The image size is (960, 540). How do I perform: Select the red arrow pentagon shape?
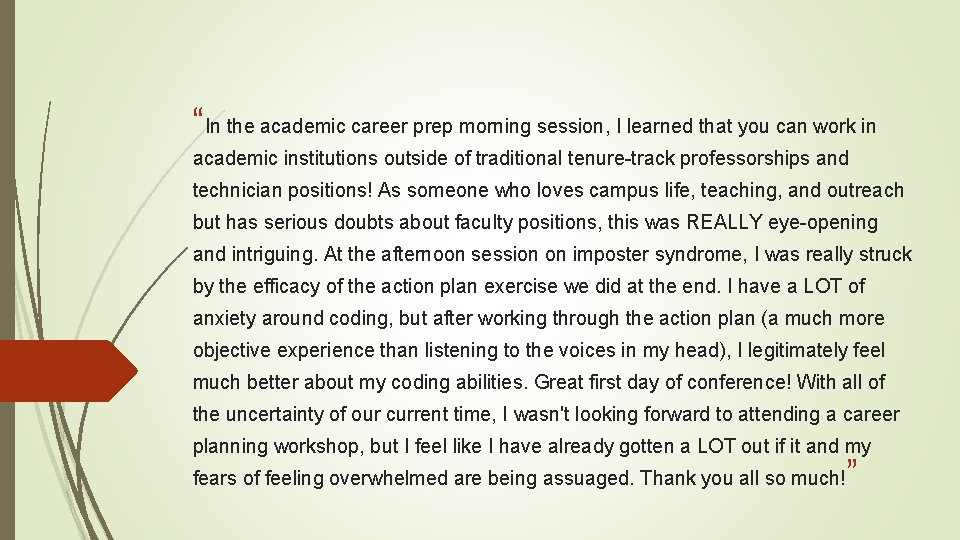(69, 371)
